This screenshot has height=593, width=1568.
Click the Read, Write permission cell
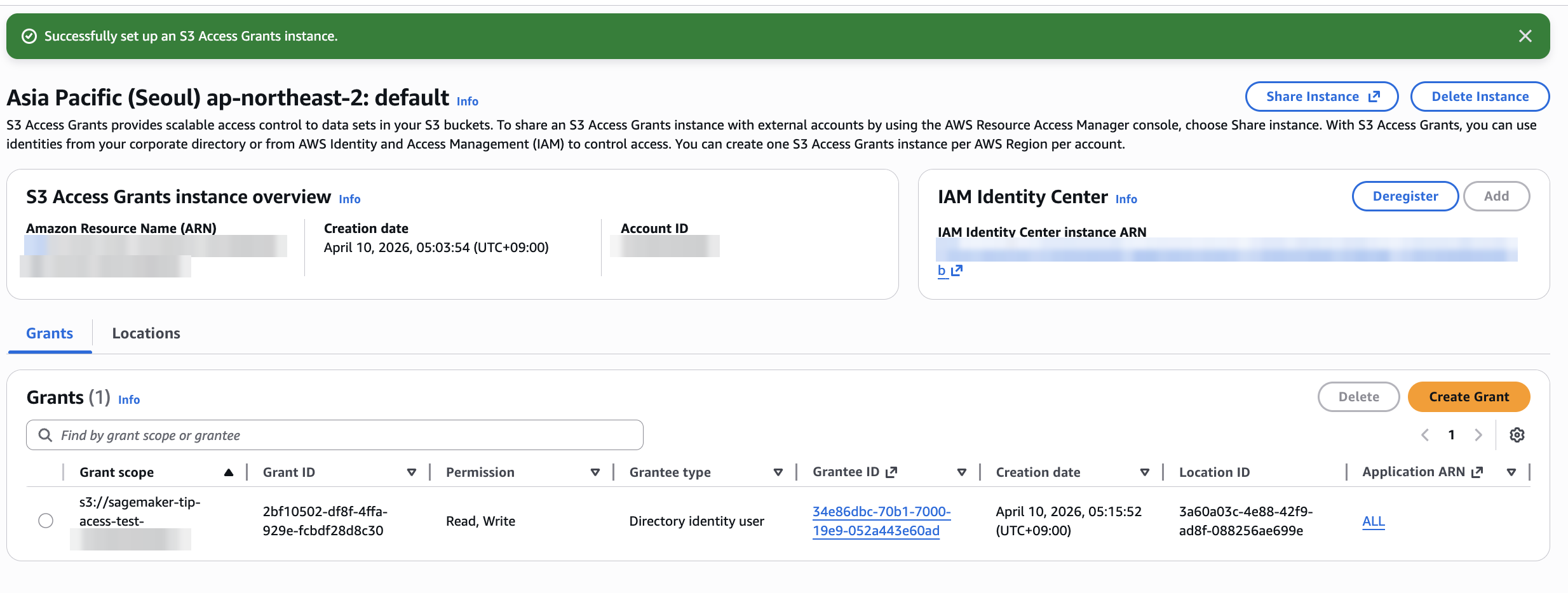pyautogui.click(x=480, y=521)
